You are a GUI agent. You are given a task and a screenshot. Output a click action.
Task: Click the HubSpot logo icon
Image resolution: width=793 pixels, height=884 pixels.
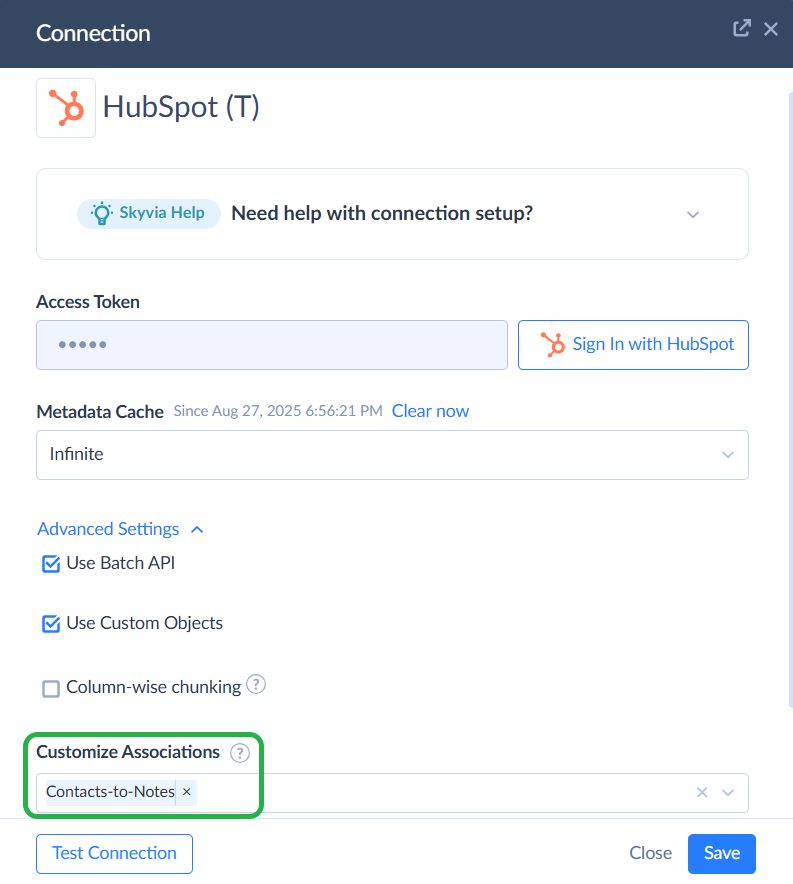[x=66, y=108]
